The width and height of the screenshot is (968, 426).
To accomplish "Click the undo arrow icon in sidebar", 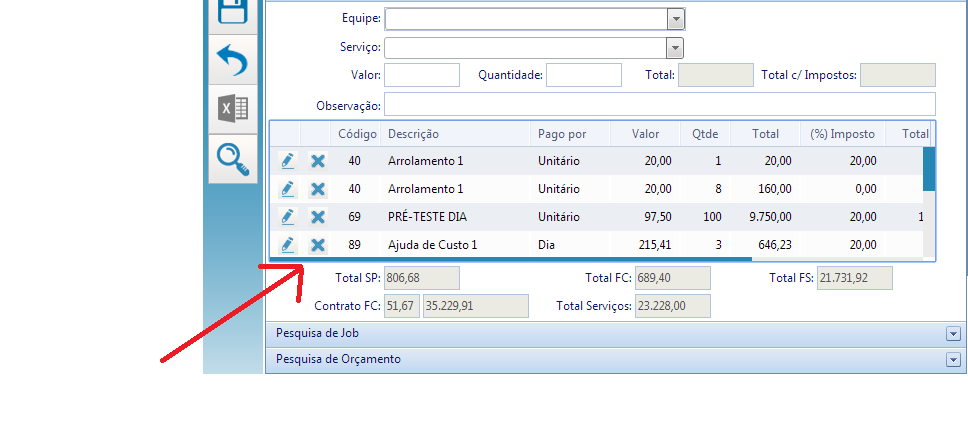I will [x=233, y=60].
